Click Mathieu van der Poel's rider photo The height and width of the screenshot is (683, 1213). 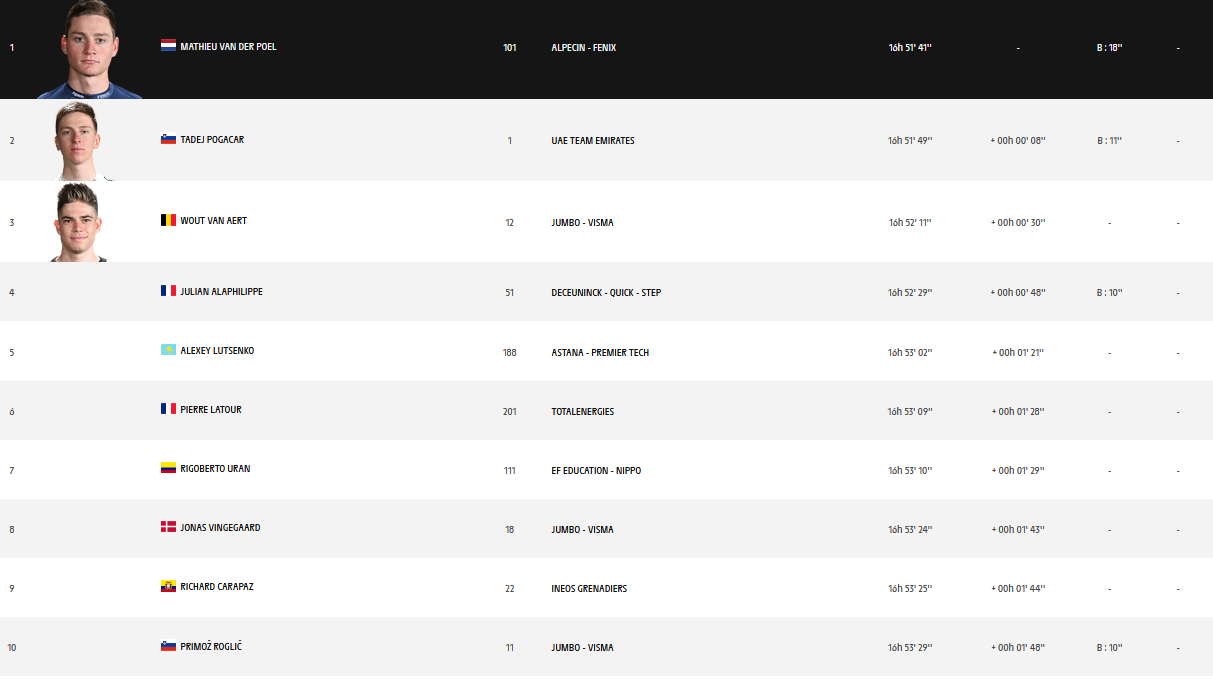click(89, 50)
